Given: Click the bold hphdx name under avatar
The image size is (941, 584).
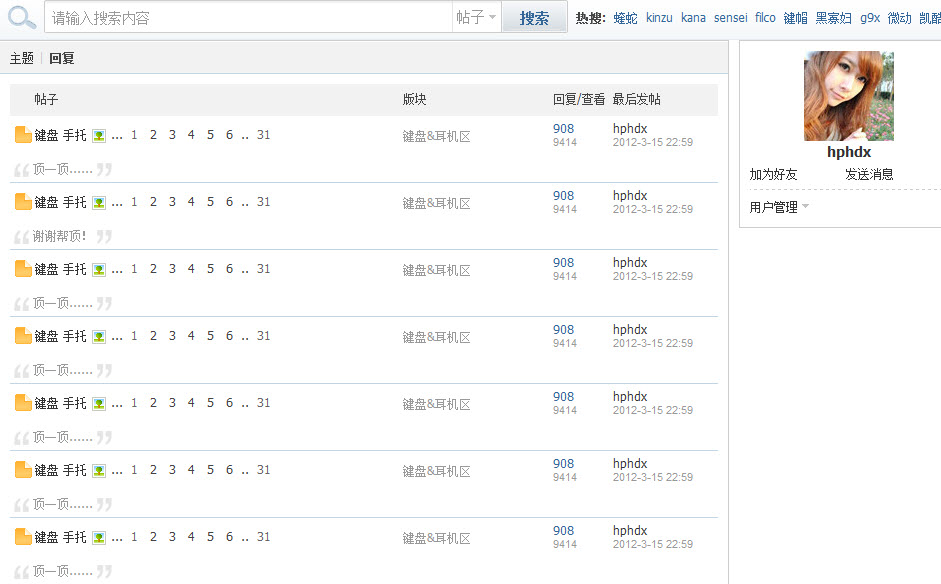Looking at the screenshot, I should click(x=849, y=152).
